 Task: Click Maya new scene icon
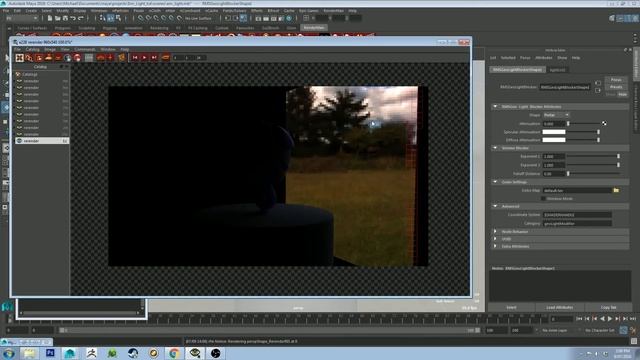[50, 18]
